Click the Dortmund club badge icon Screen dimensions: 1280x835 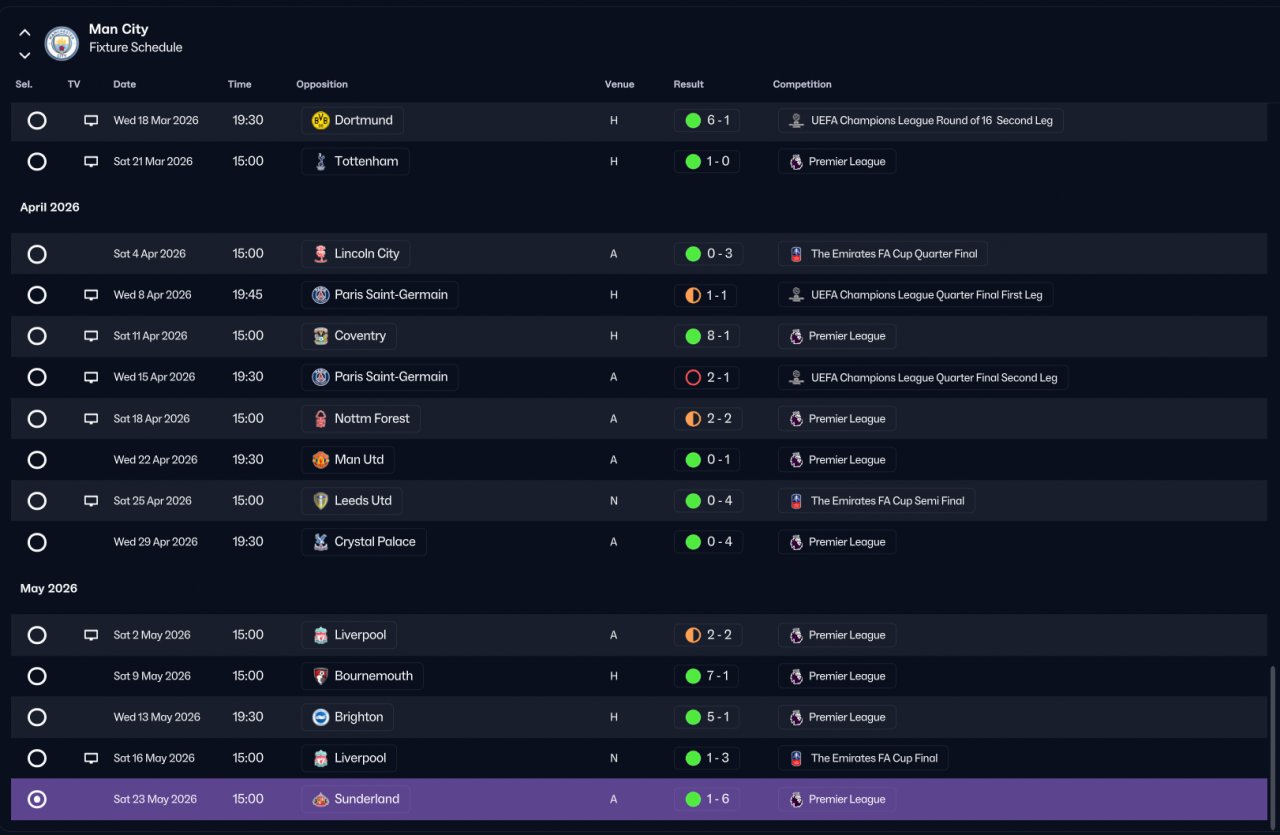(320, 120)
